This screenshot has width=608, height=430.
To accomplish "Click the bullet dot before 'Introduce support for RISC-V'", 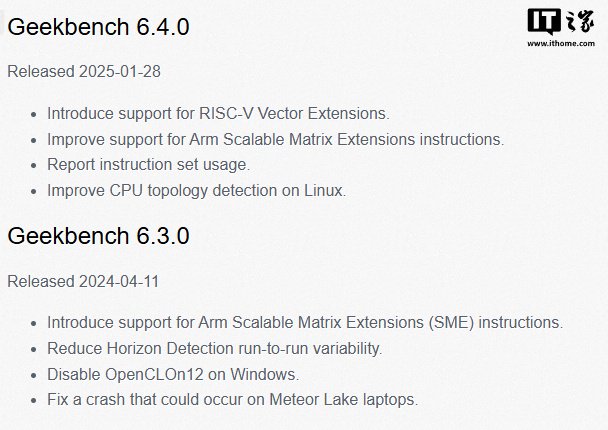I will pyautogui.click(x=33, y=114).
